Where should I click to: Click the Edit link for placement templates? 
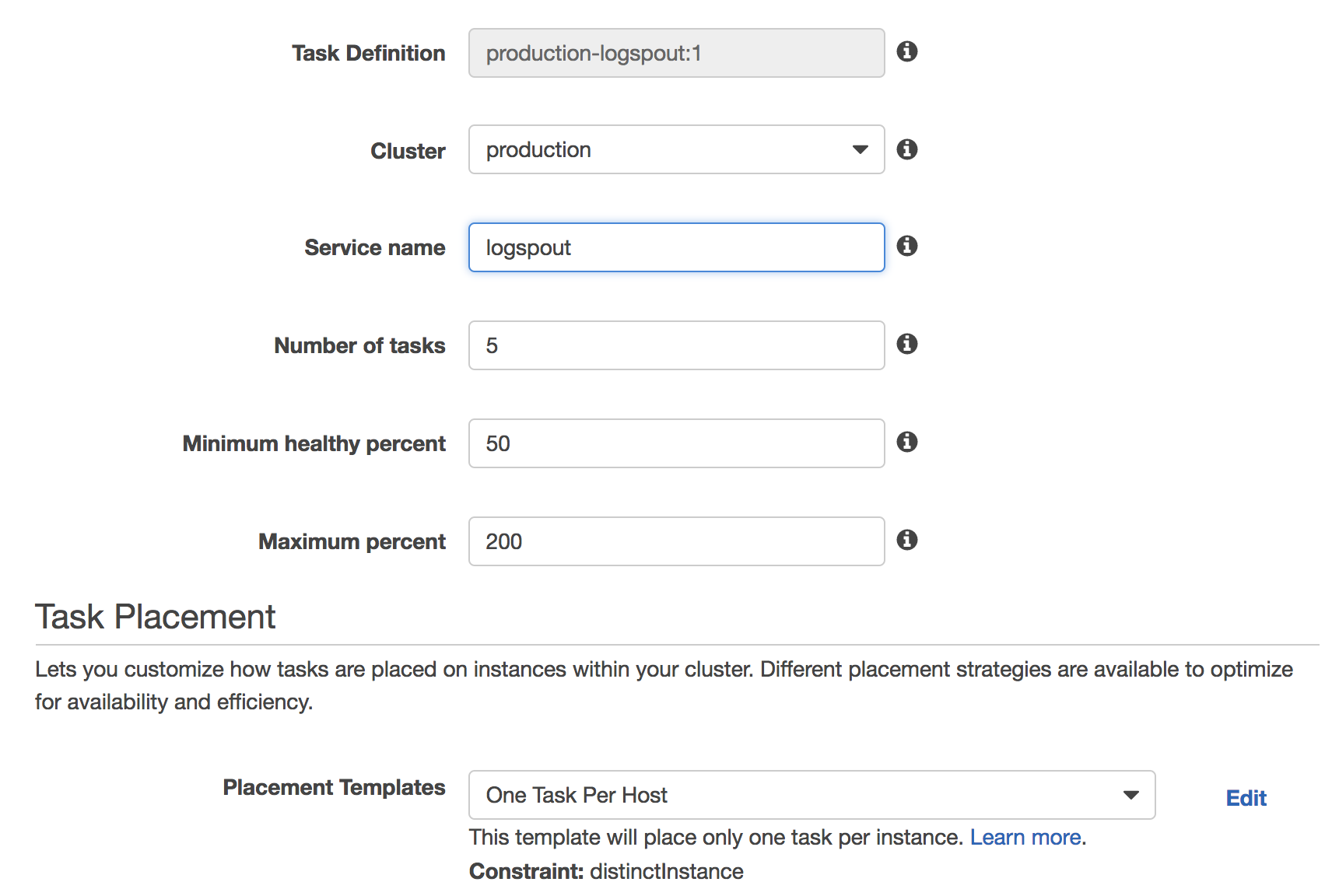click(x=1246, y=798)
